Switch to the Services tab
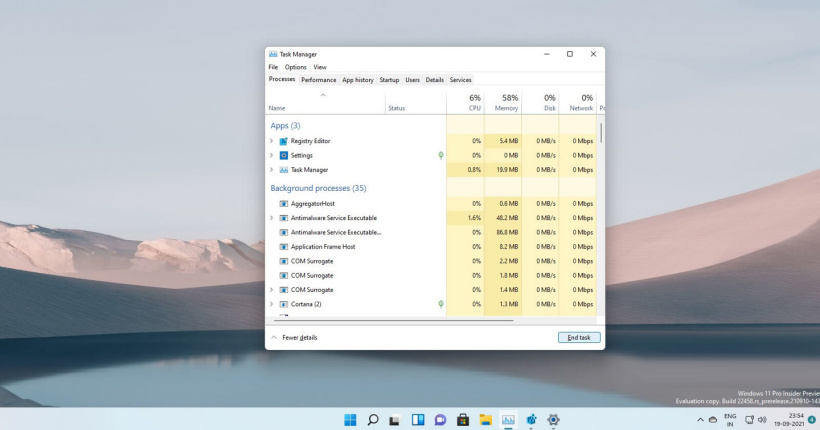 click(461, 80)
